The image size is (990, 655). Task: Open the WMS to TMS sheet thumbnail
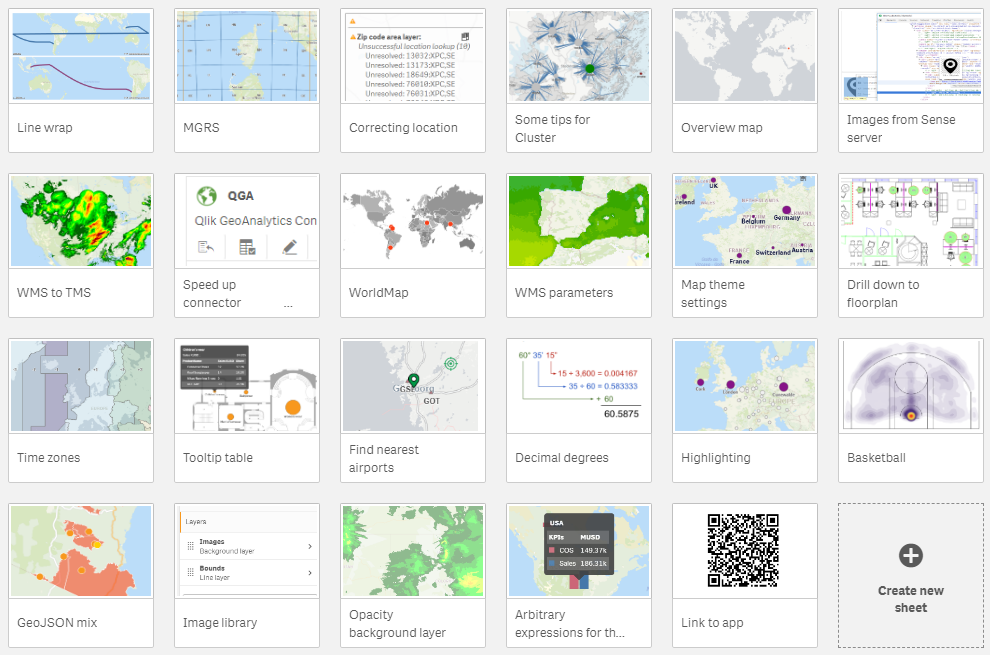[x=80, y=221]
